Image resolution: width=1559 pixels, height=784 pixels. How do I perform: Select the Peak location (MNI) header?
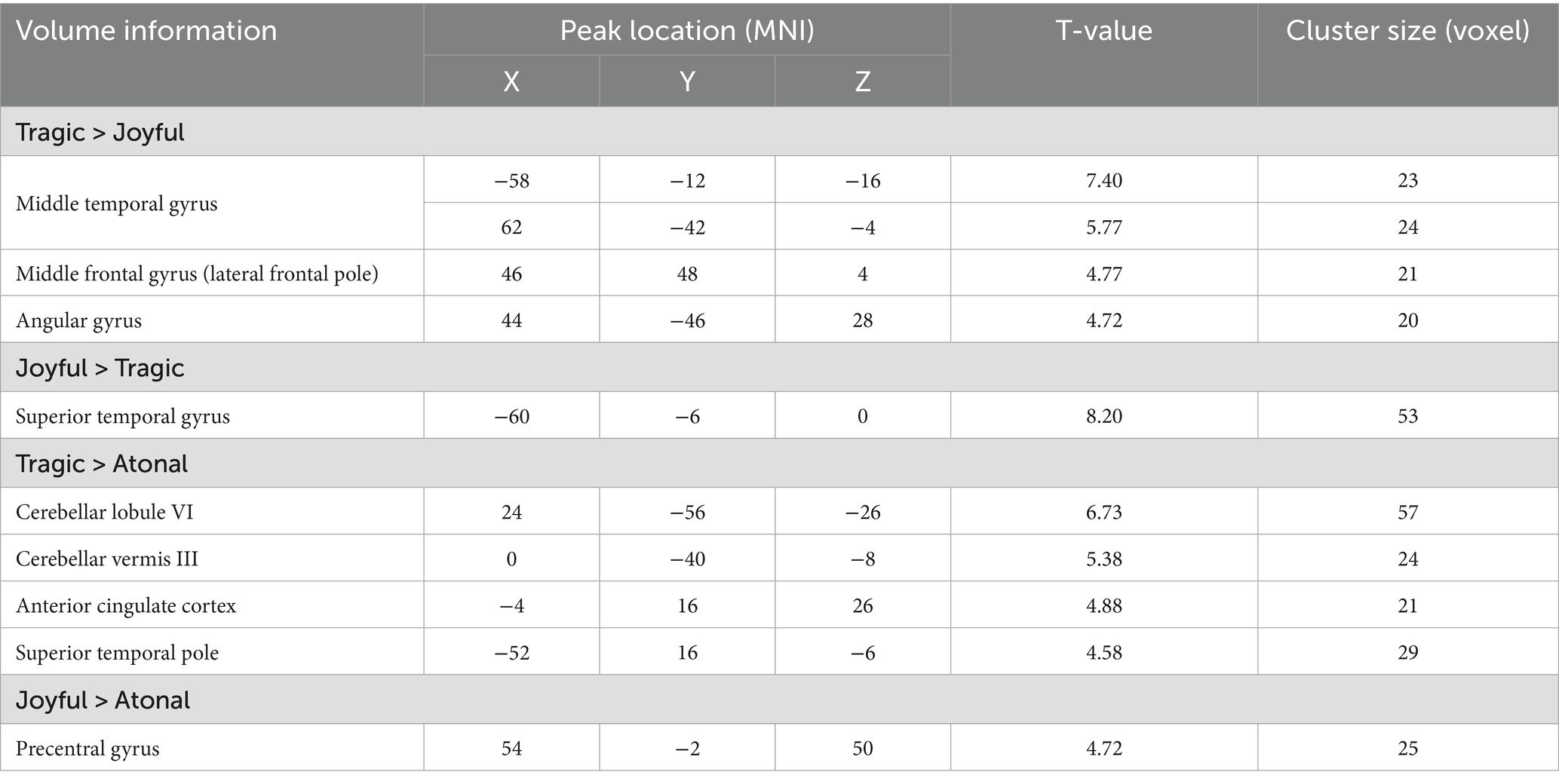pos(686,30)
